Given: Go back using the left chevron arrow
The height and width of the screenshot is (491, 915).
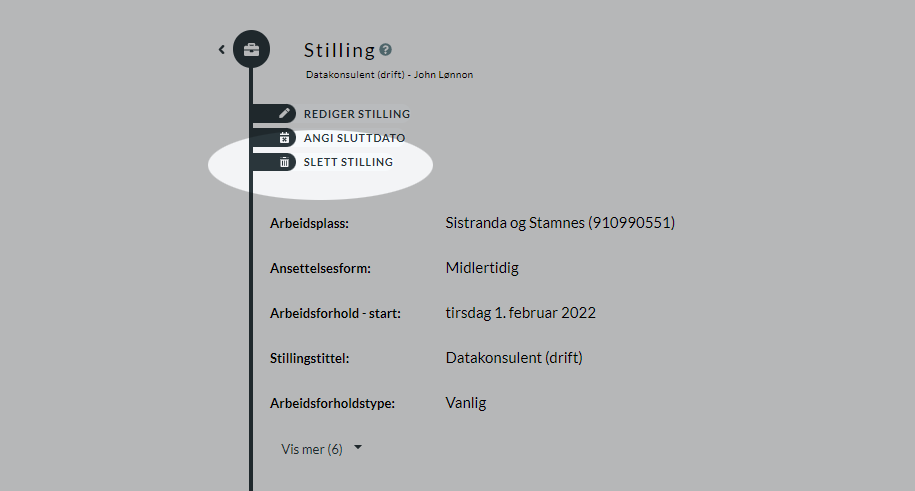Looking at the screenshot, I should 222,50.
